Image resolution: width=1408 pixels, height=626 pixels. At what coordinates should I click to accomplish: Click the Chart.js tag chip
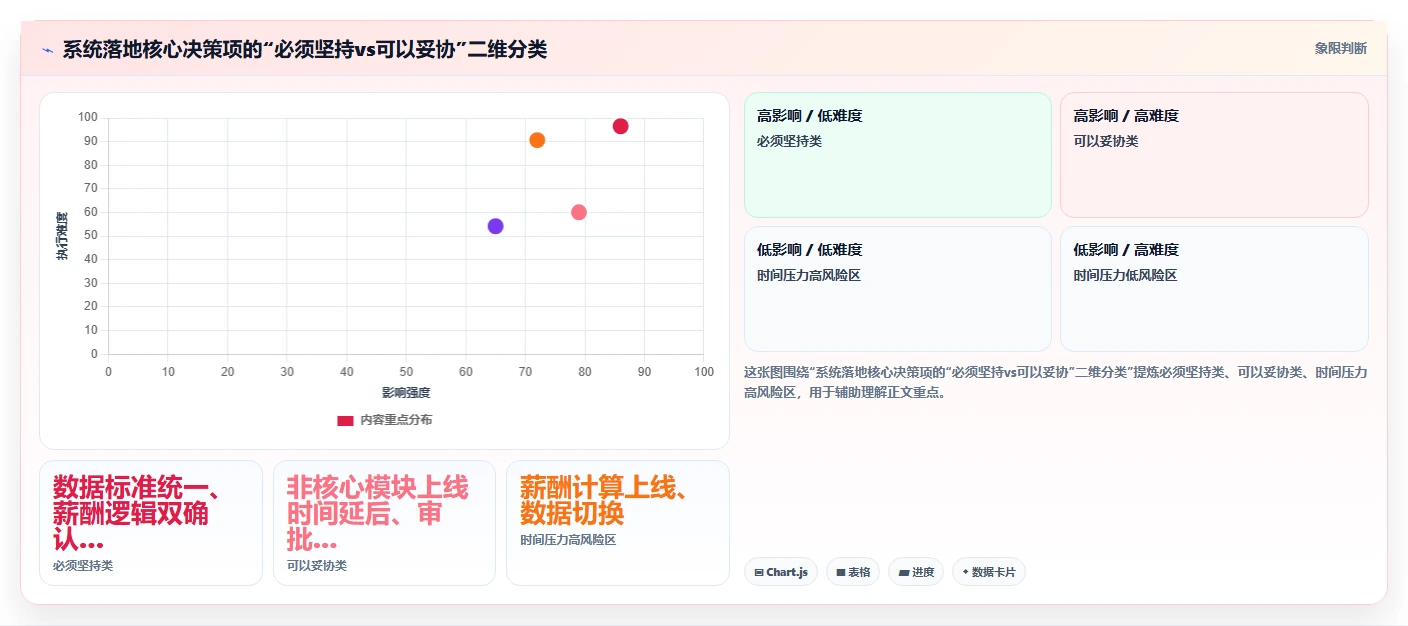pos(781,572)
